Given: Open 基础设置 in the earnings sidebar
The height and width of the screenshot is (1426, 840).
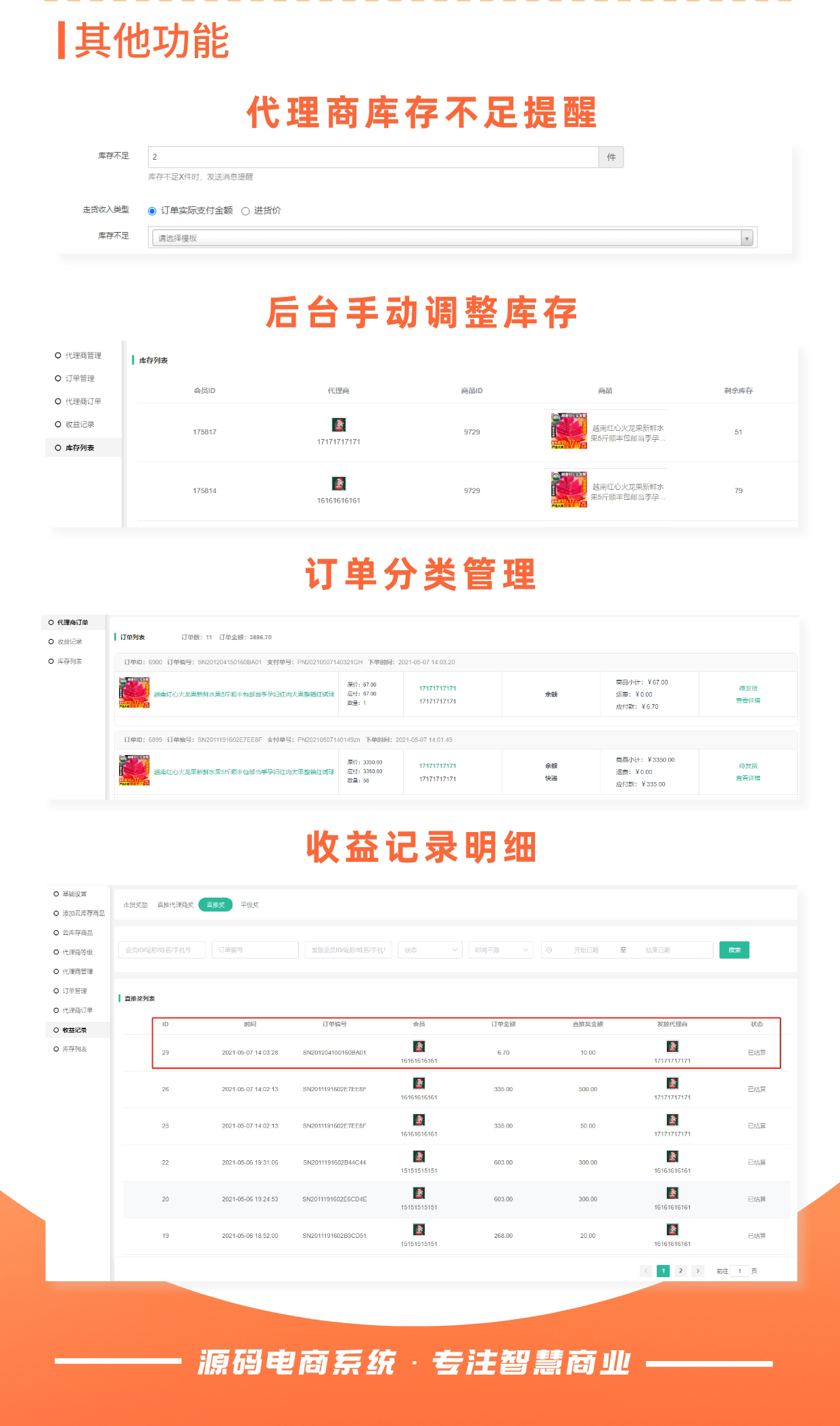Looking at the screenshot, I should coord(74,894).
